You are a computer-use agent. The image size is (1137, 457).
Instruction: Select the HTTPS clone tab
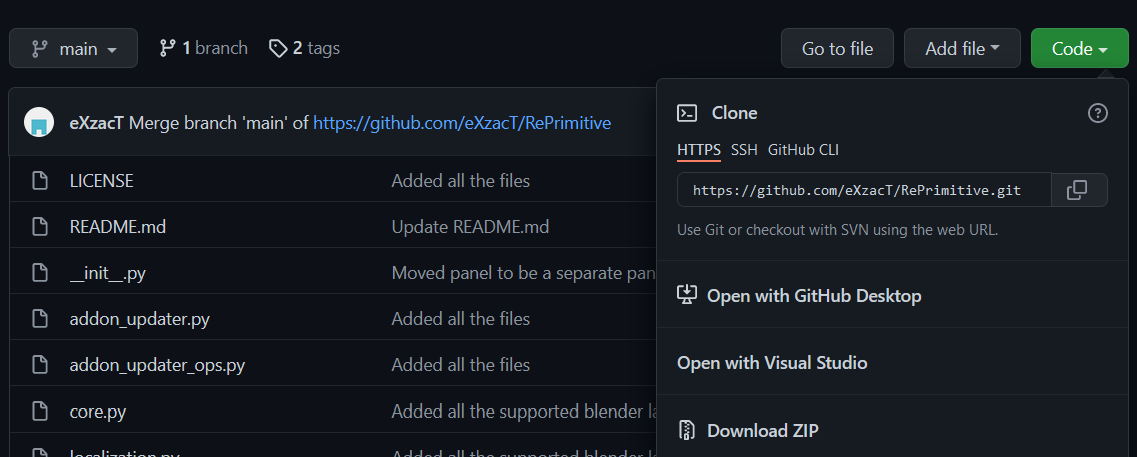(x=699, y=150)
